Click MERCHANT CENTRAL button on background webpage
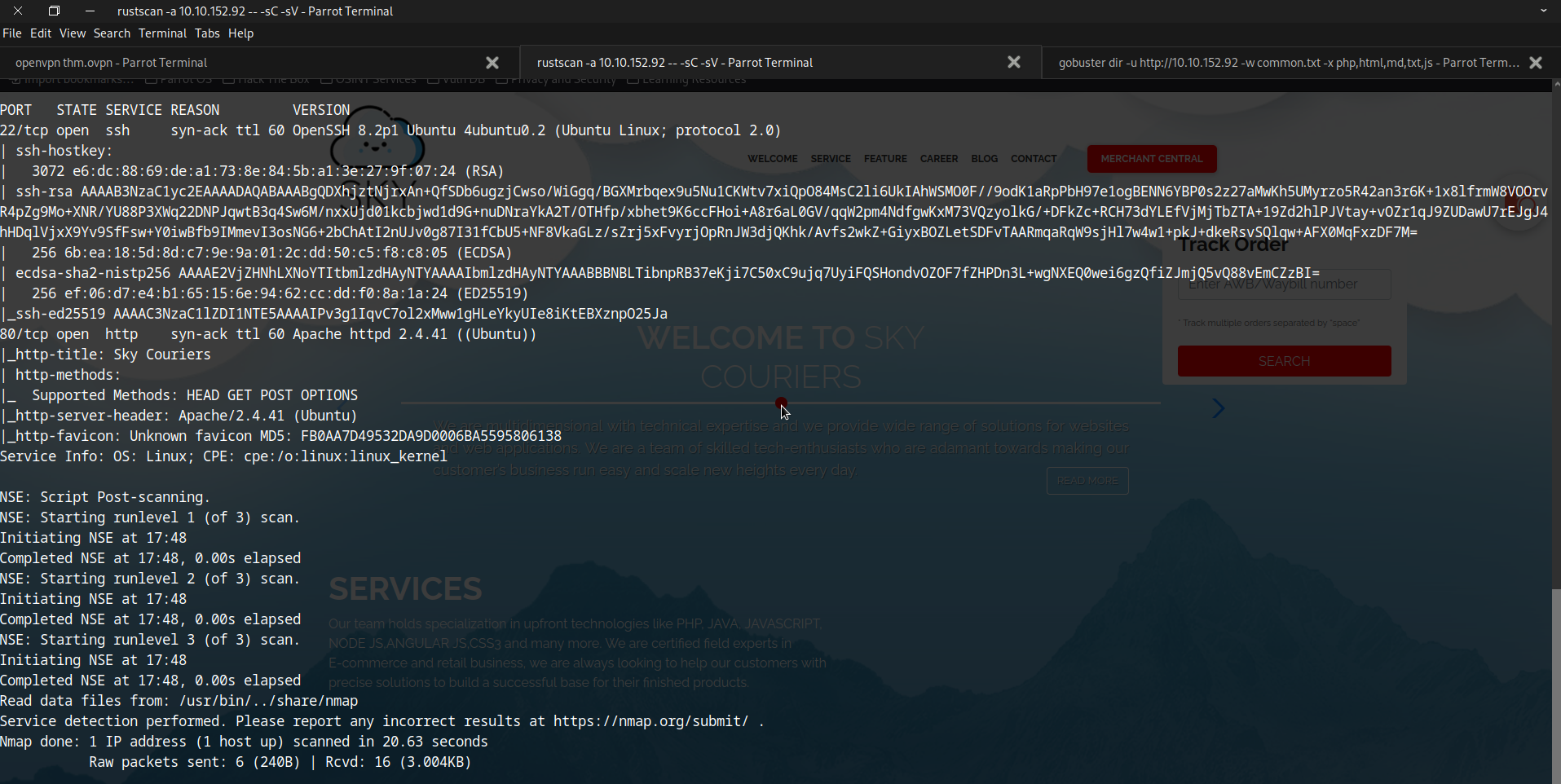This screenshot has width=1561, height=784. point(1152,159)
